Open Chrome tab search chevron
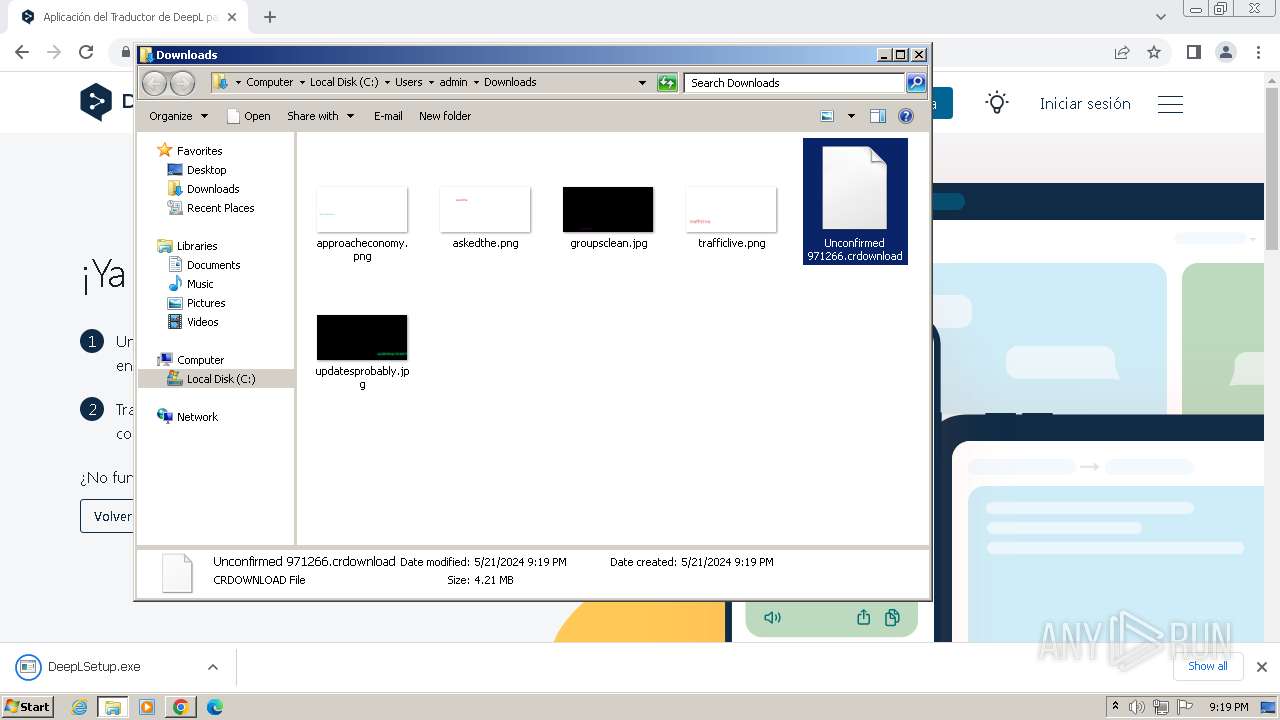Screen dimensions: 1280x720 [x=1161, y=17]
